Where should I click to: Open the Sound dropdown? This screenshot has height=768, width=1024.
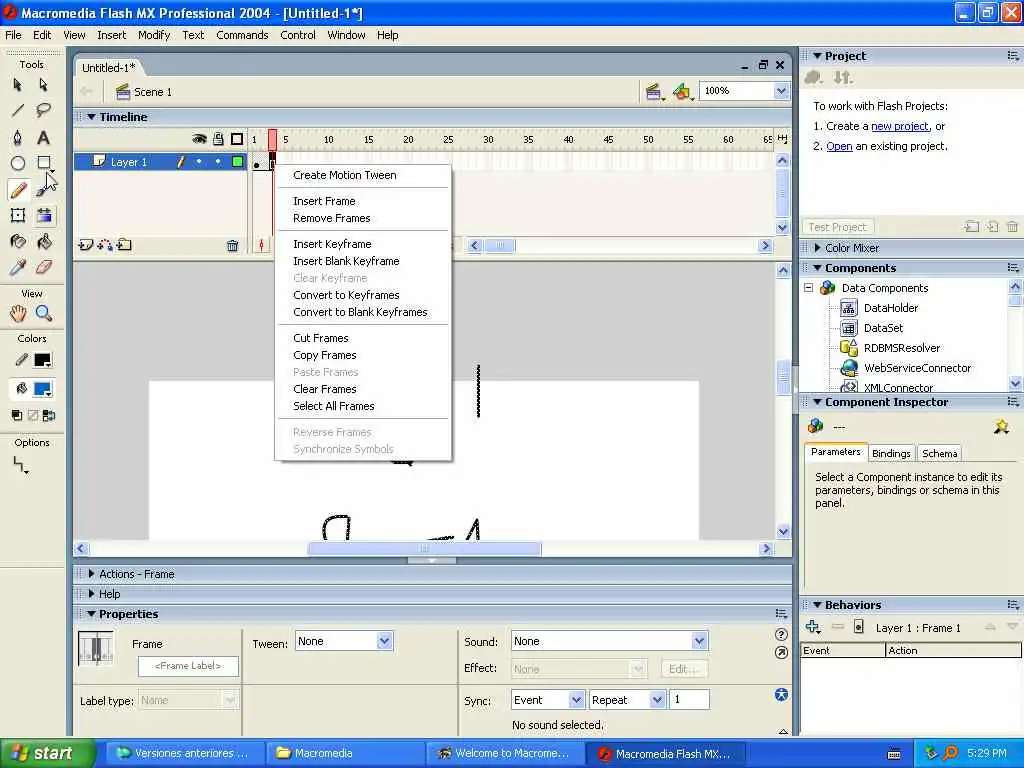point(699,641)
